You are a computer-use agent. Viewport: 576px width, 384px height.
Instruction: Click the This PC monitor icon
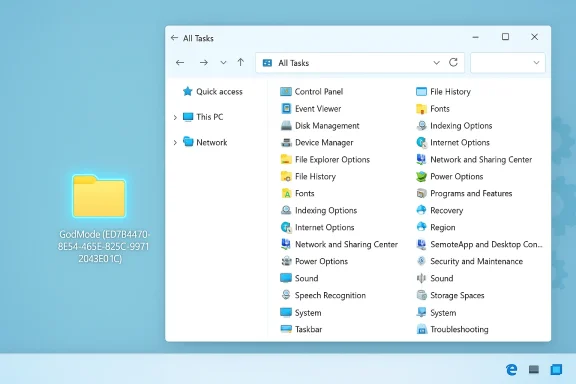pos(188,117)
